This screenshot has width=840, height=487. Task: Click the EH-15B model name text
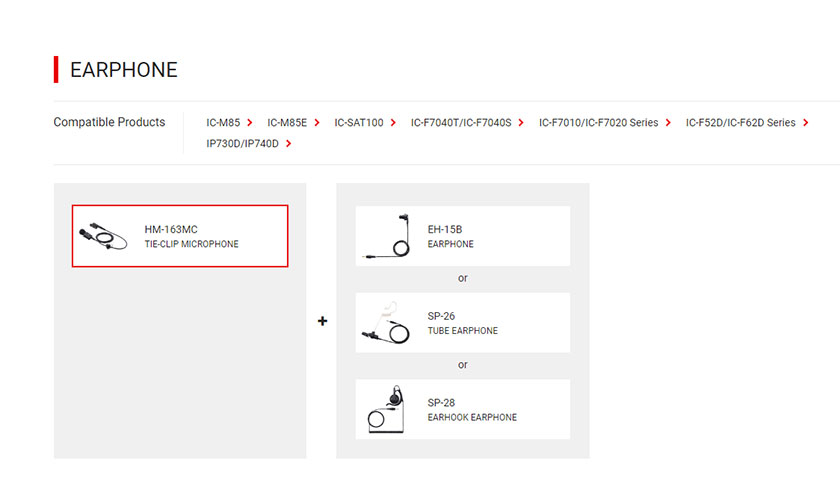pos(445,229)
